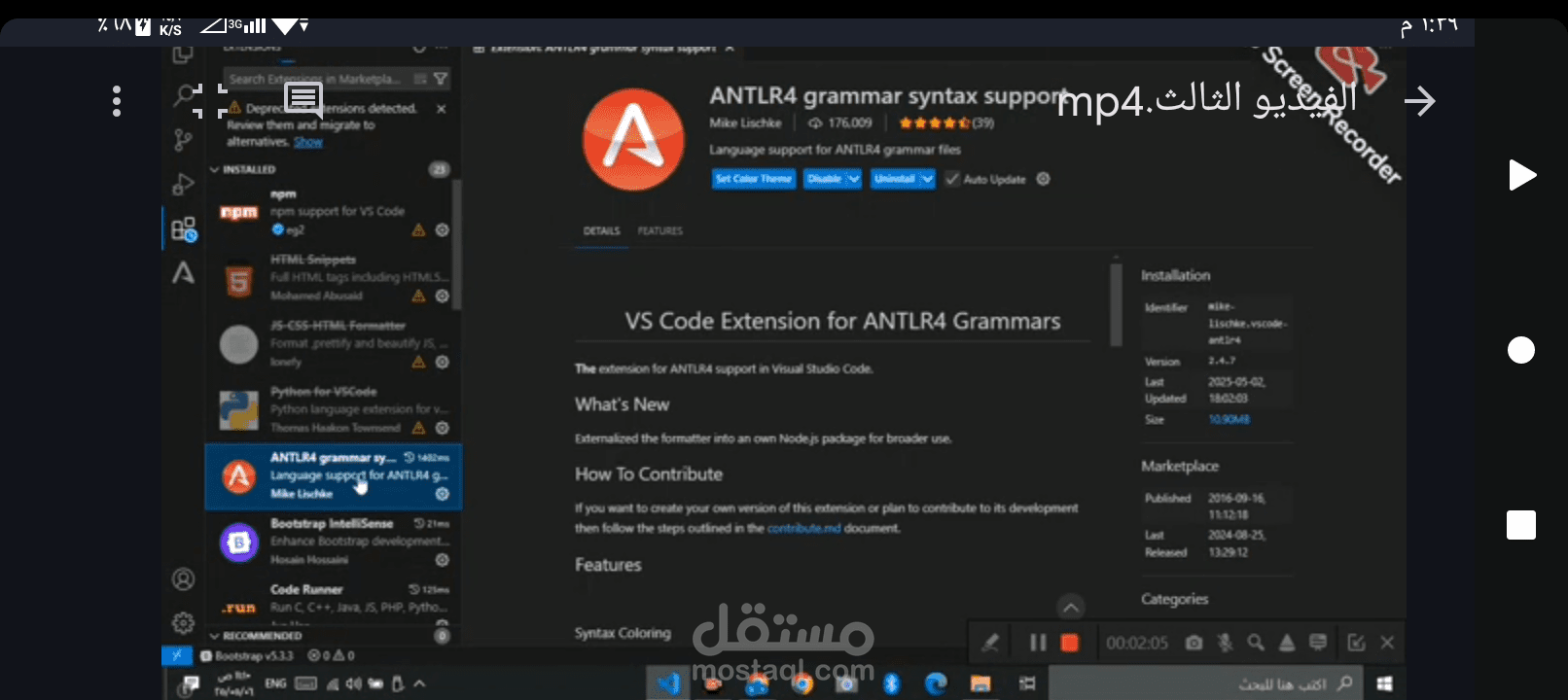Open Chrome from taskbar
The width and height of the screenshot is (1568, 700).
(802, 683)
